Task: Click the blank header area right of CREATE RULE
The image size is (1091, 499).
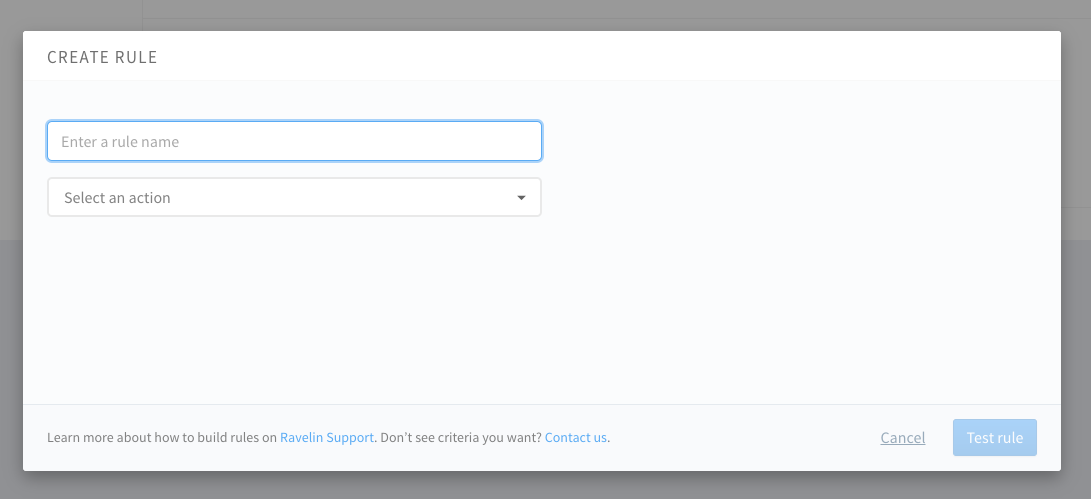Action: (x=600, y=57)
